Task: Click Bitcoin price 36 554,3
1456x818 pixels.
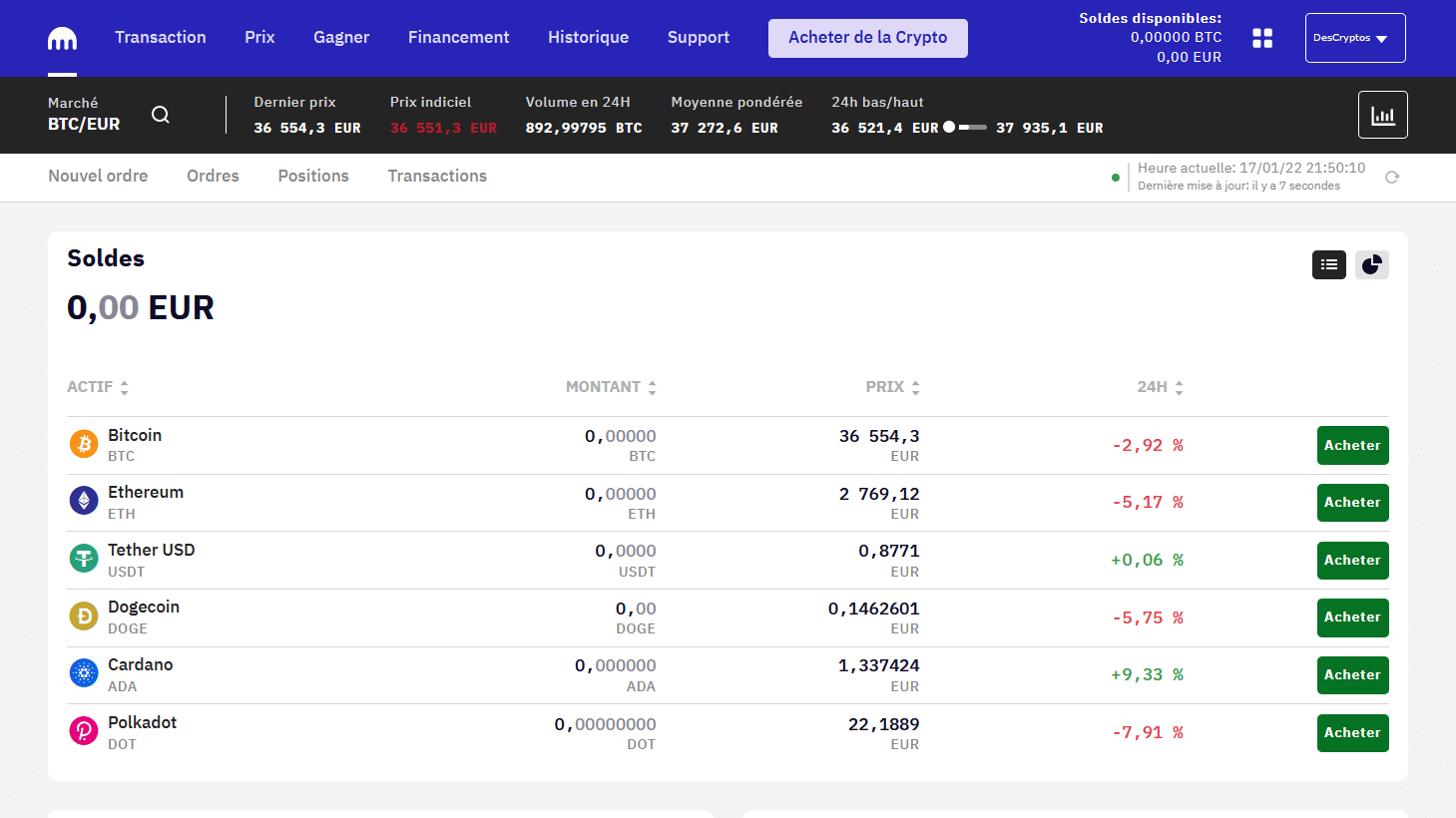Action: point(879,436)
